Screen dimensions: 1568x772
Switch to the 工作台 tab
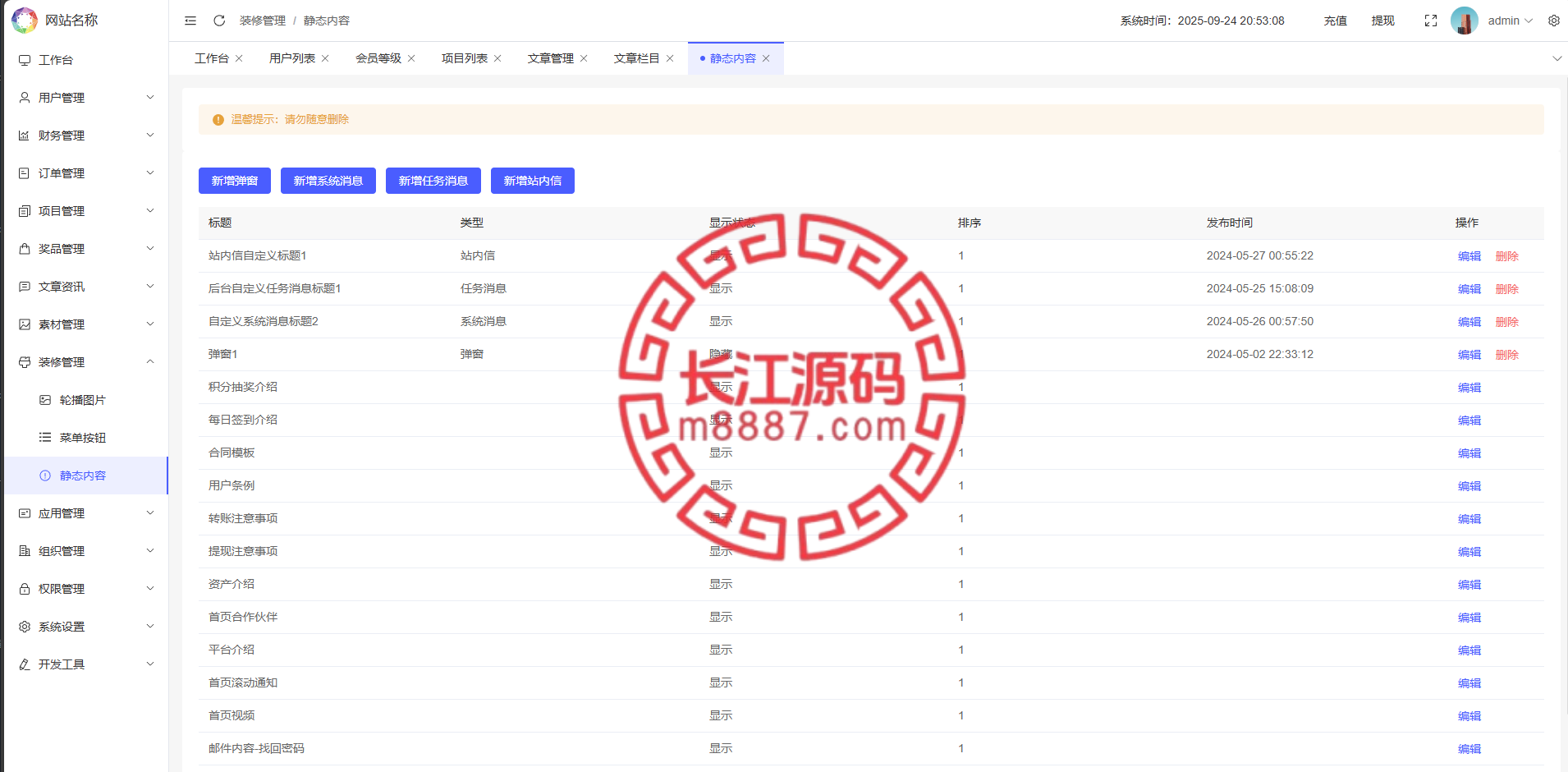[212, 58]
